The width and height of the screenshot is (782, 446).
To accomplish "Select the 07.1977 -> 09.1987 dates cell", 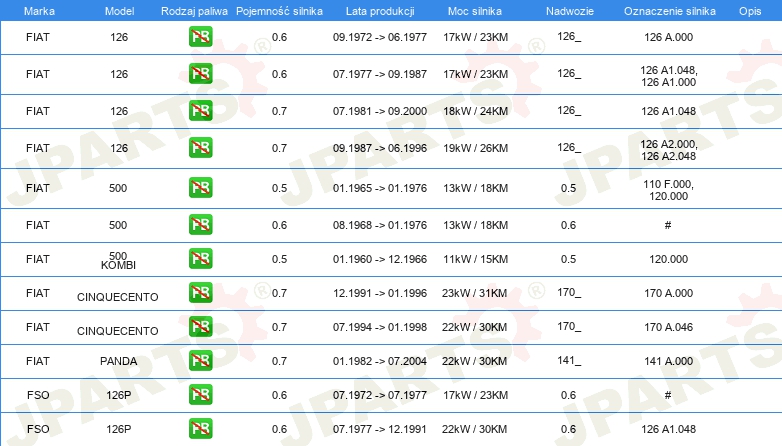I will coord(380,74).
